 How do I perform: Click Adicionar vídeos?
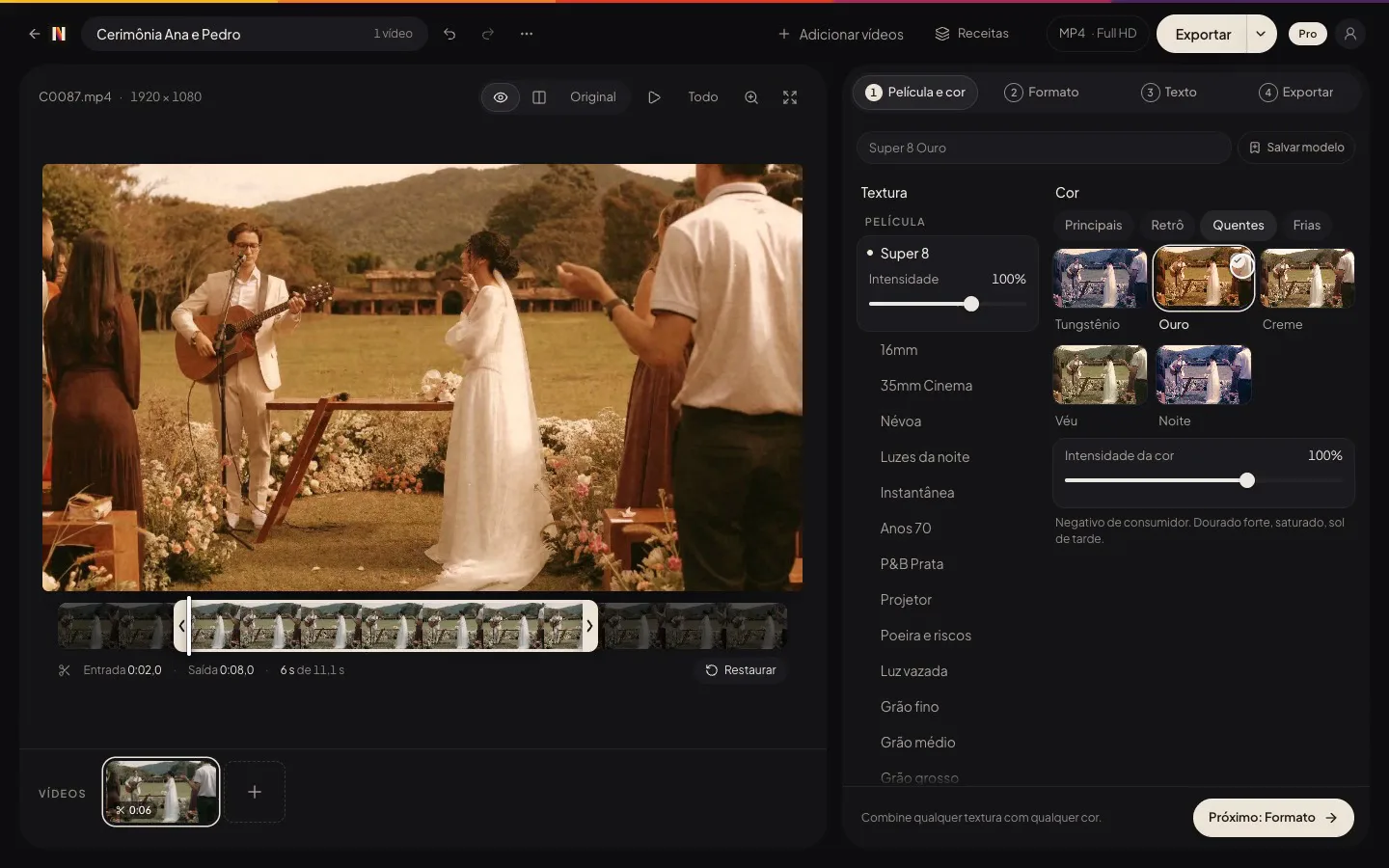tap(841, 34)
